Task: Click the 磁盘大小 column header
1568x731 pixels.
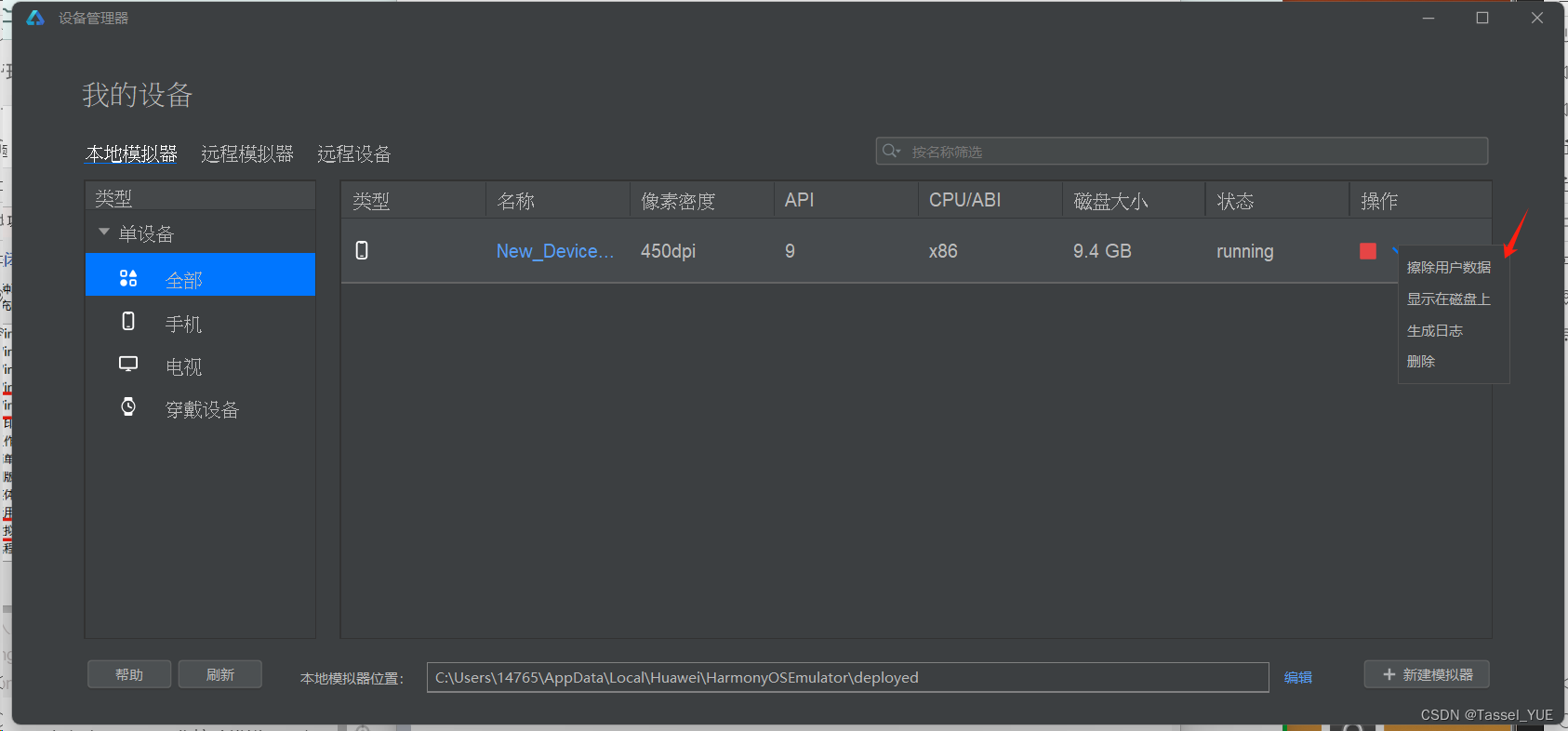Action: [1134, 201]
